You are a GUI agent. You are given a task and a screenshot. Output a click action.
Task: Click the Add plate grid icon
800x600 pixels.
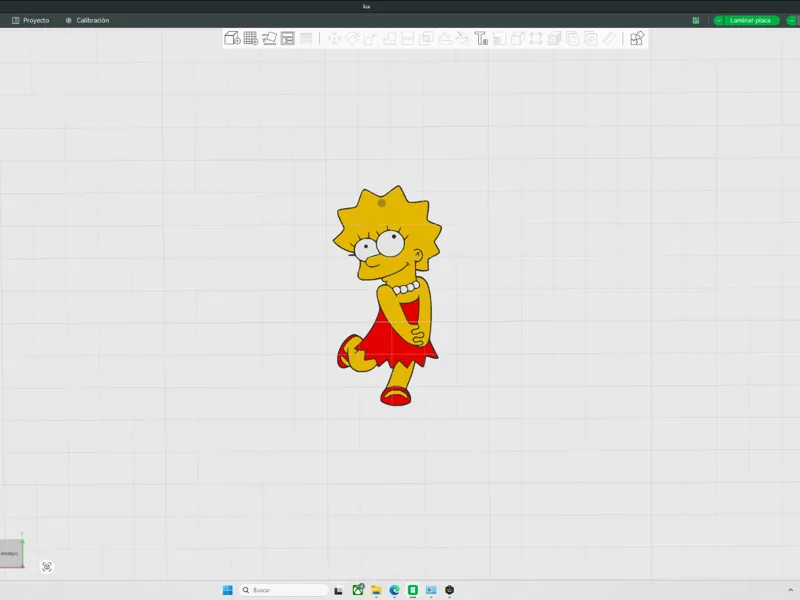(x=251, y=38)
